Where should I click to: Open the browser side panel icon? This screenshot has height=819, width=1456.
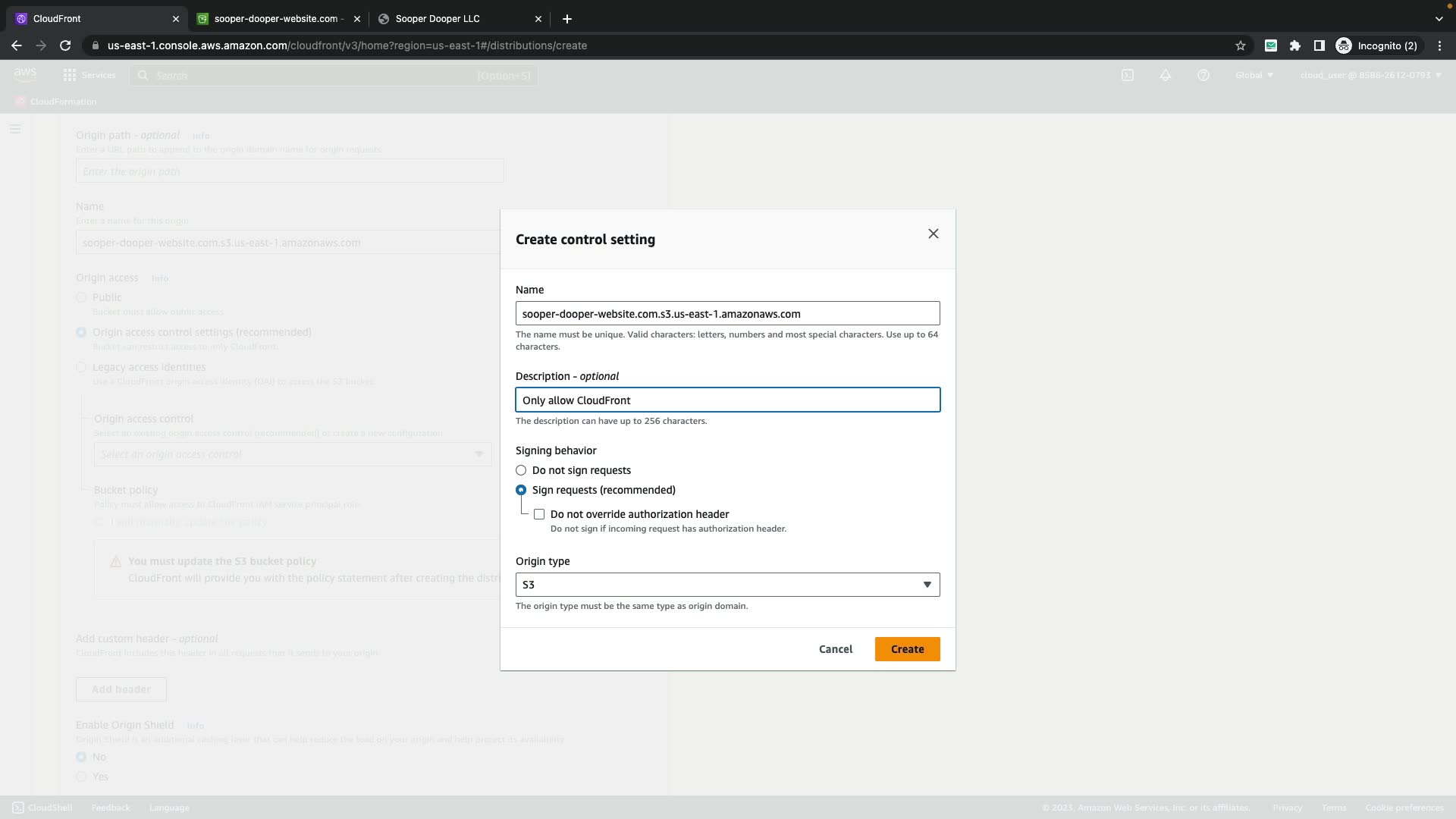point(1319,45)
